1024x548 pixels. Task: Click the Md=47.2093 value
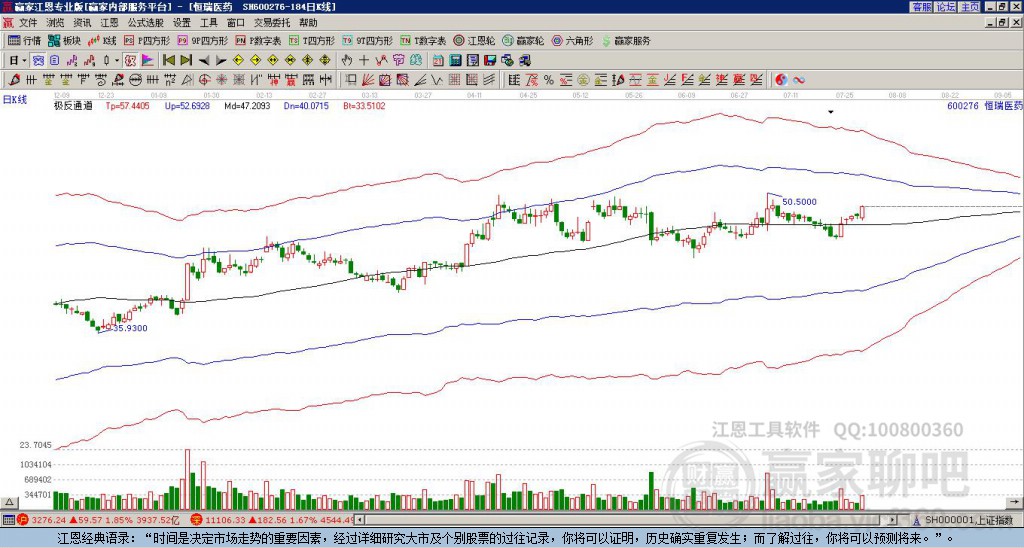click(x=248, y=105)
